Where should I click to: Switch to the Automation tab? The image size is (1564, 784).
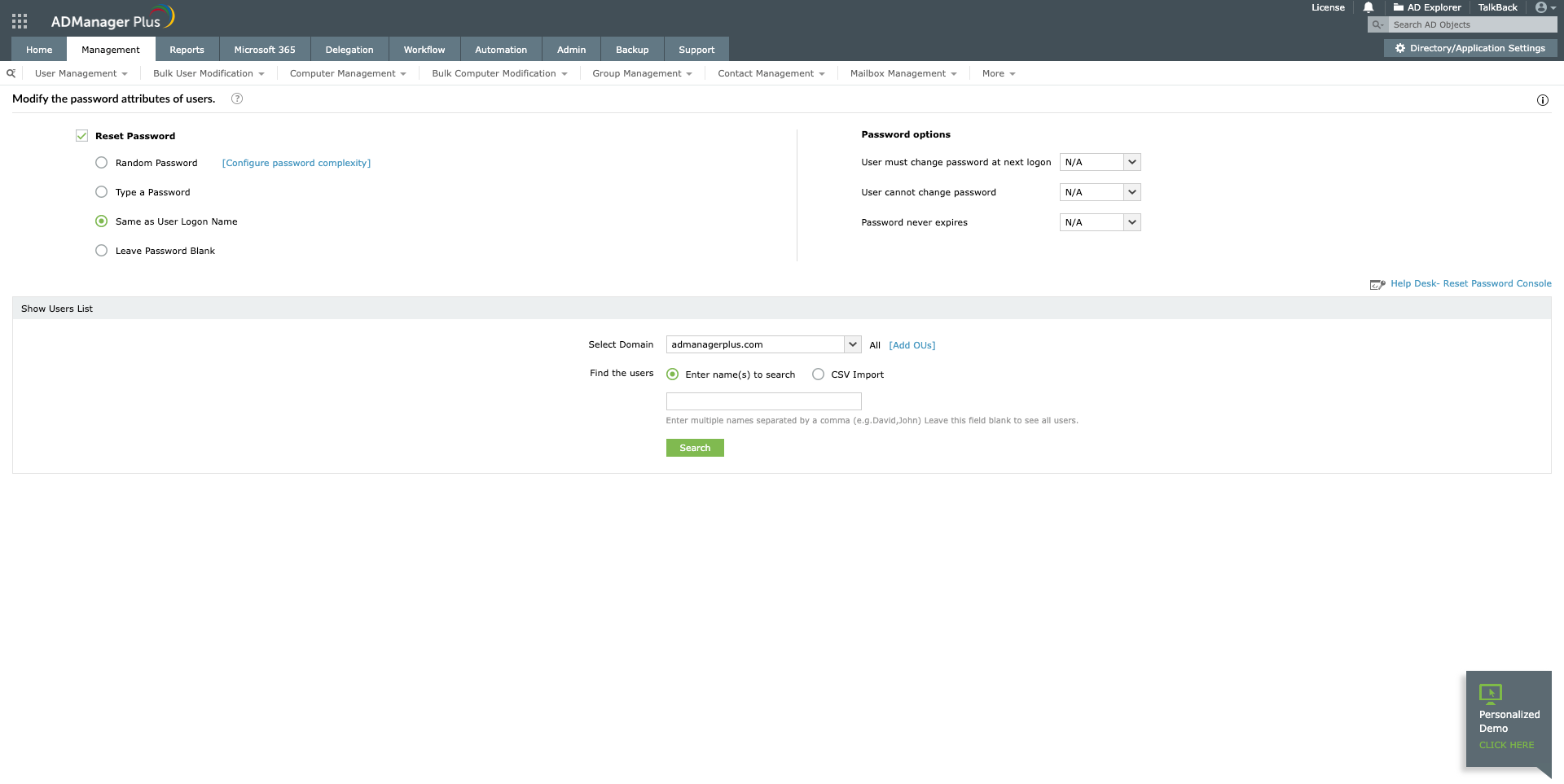pos(501,49)
